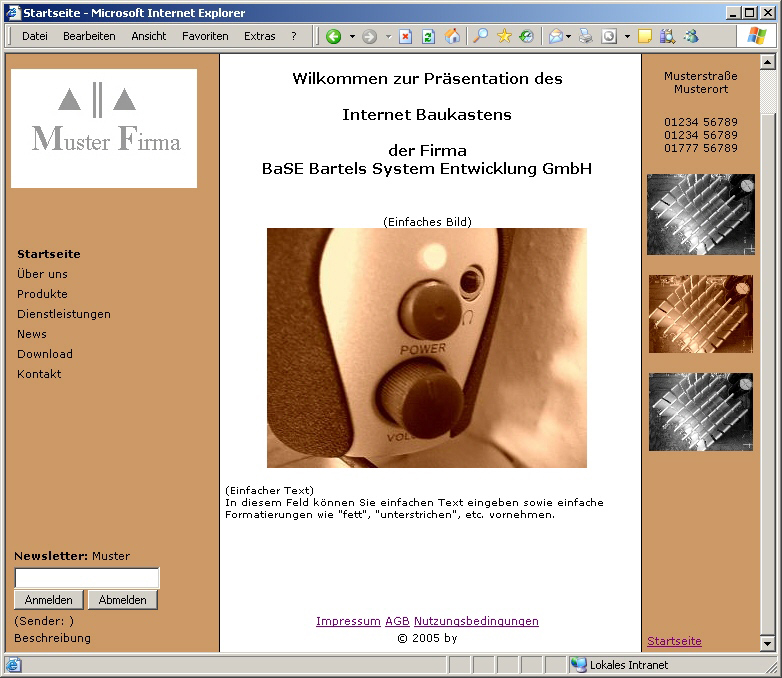Open the History icon
782x678 pixels.
click(x=526, y=36)
